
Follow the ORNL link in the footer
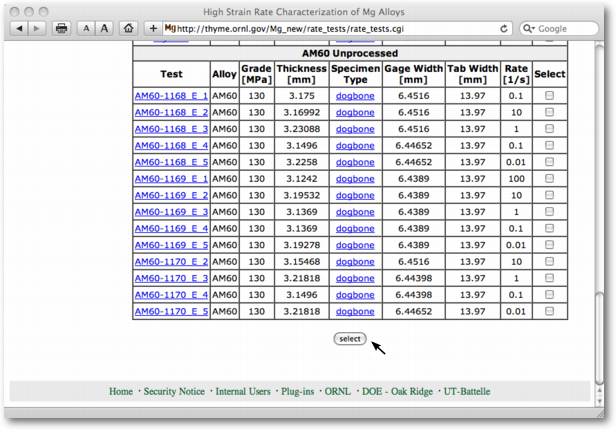tap(337, 391)
